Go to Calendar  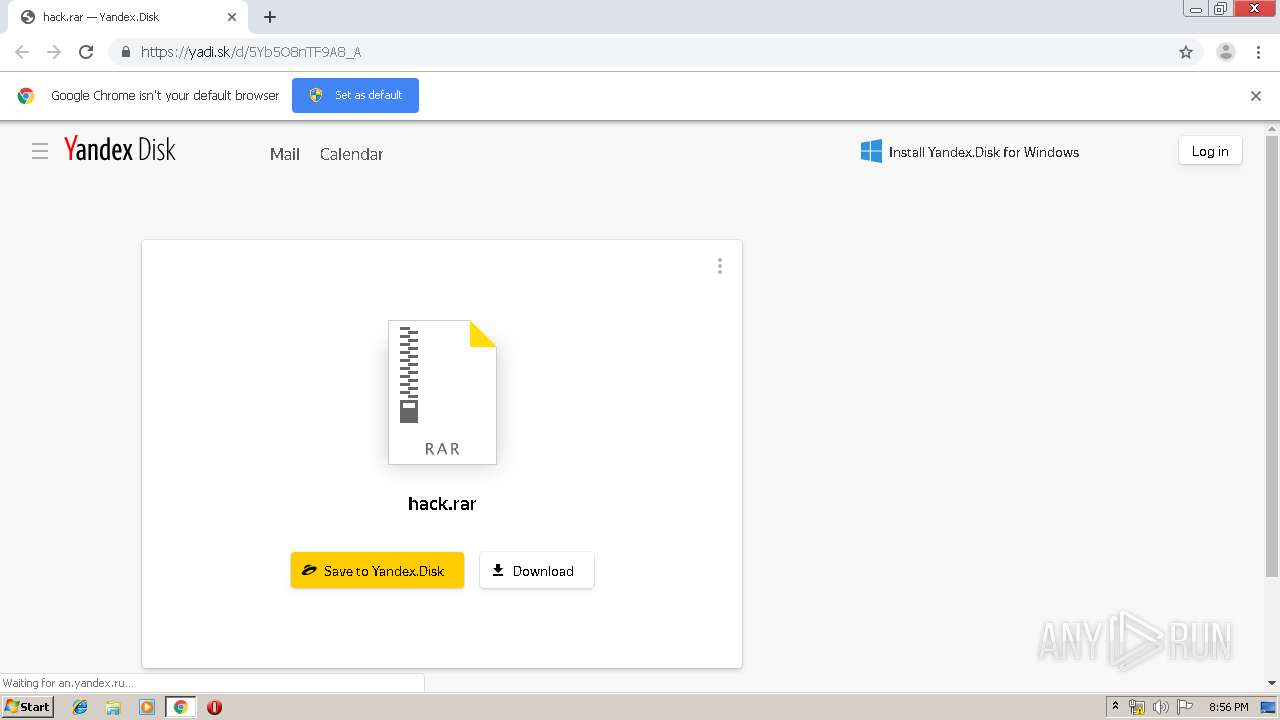[351, 154]
